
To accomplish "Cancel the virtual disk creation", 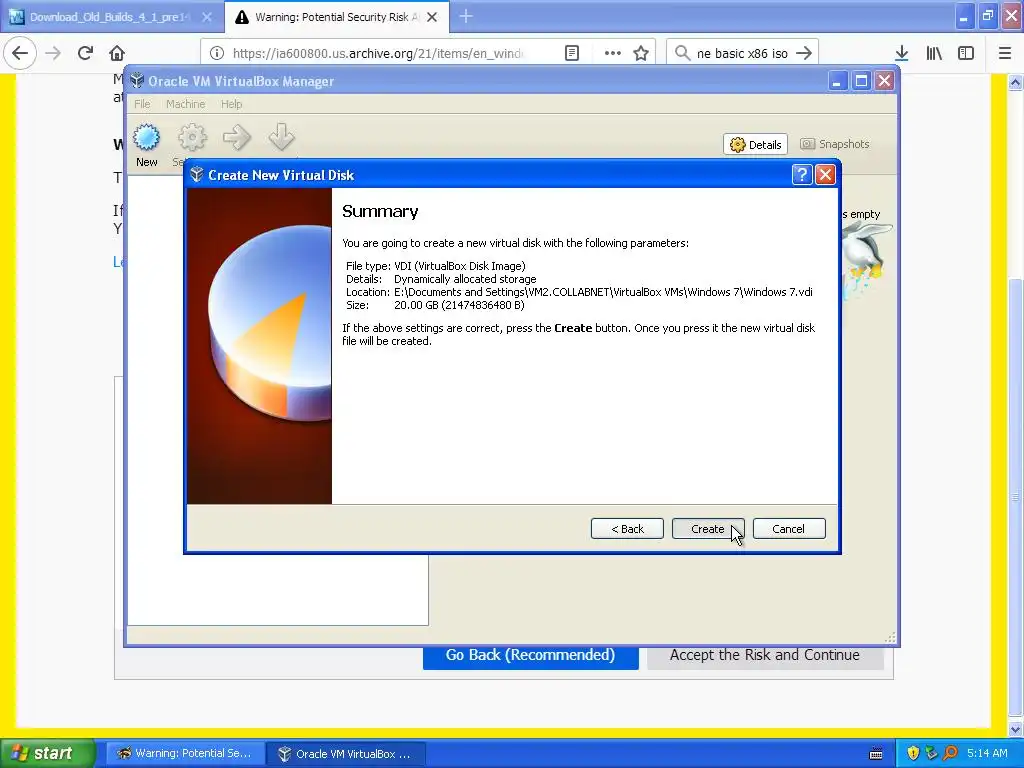I will 789,529.
